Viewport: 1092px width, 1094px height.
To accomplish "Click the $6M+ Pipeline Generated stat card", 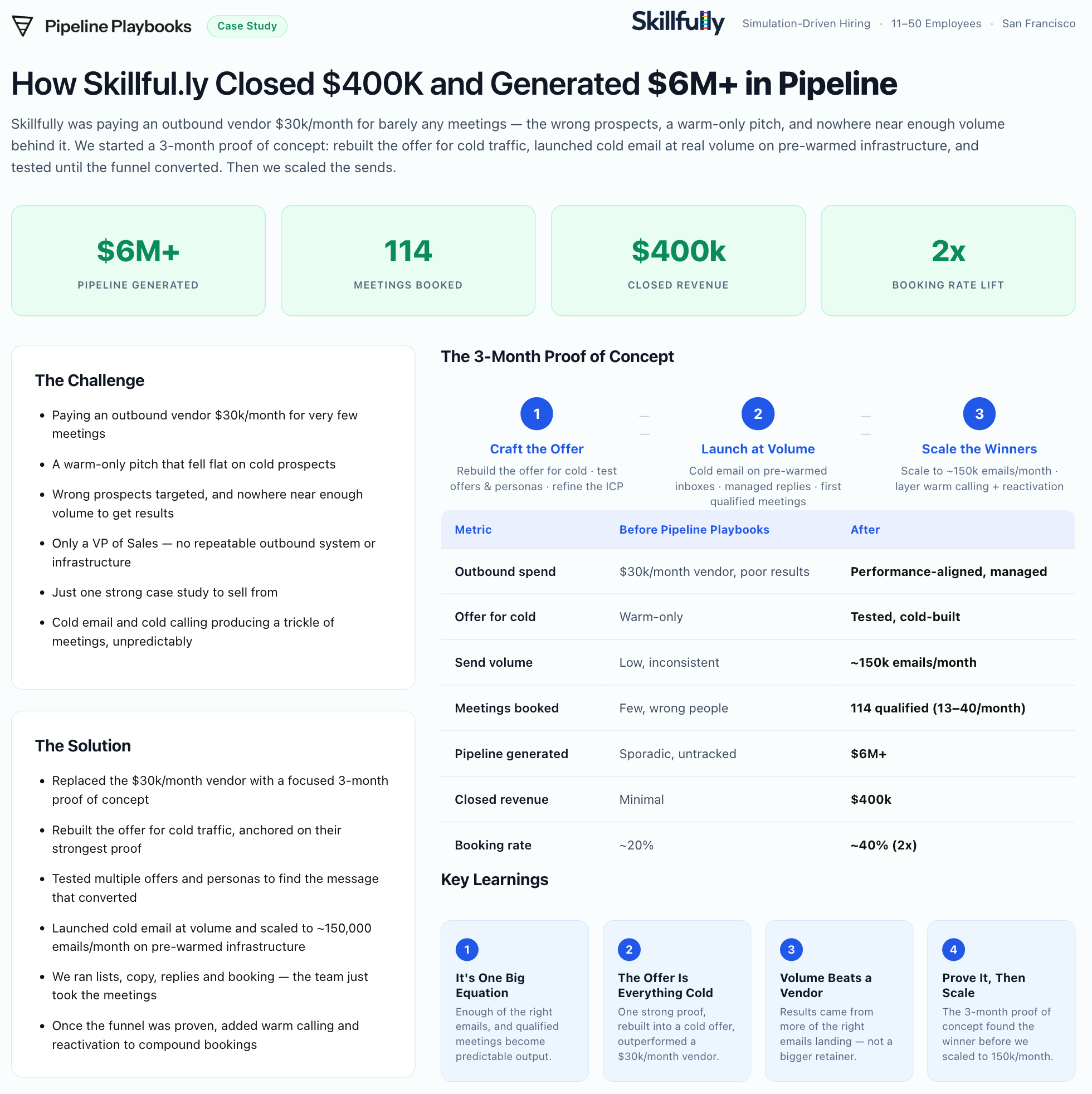I will 138,261.
